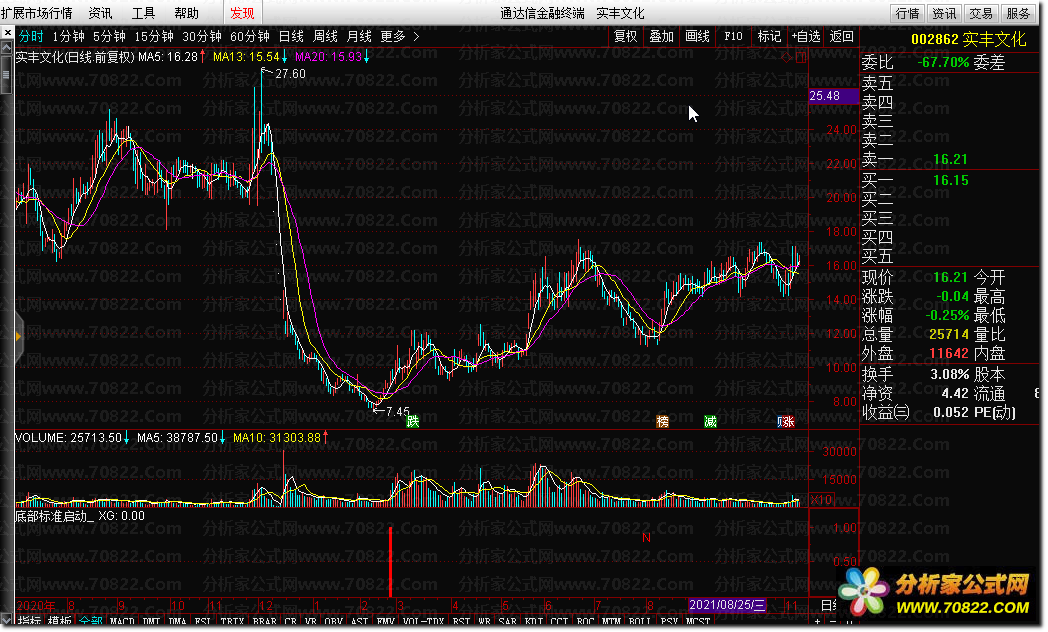Click the MA20: 15.93 indicator label

[328, 57]
